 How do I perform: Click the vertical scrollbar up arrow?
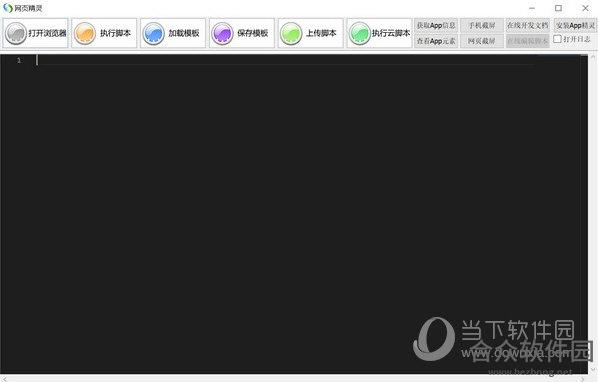593,57
